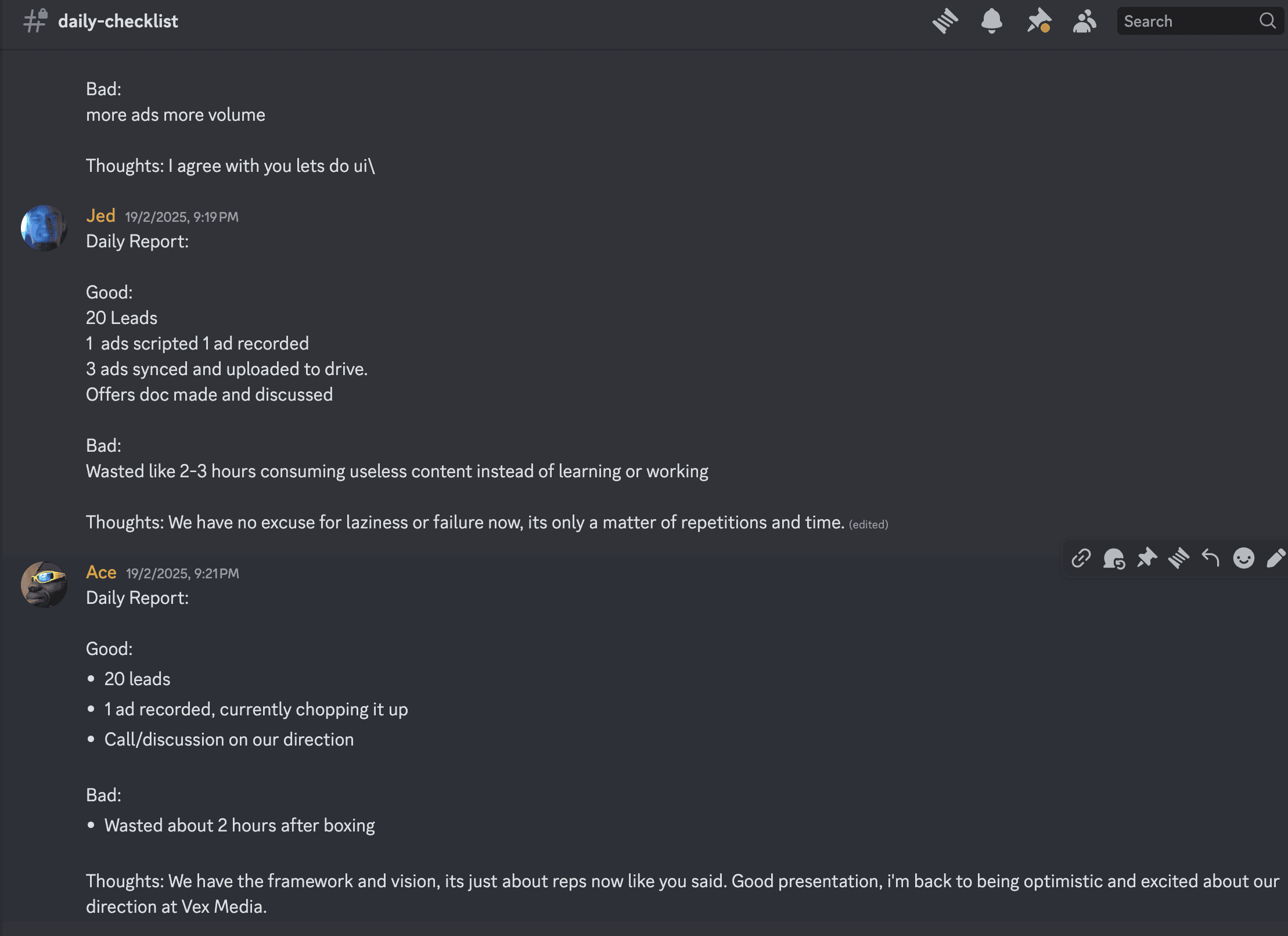Create thread from Ace's message toolbar
Viewport: 1288px width, 936px height.
(x=1179, y=558)
